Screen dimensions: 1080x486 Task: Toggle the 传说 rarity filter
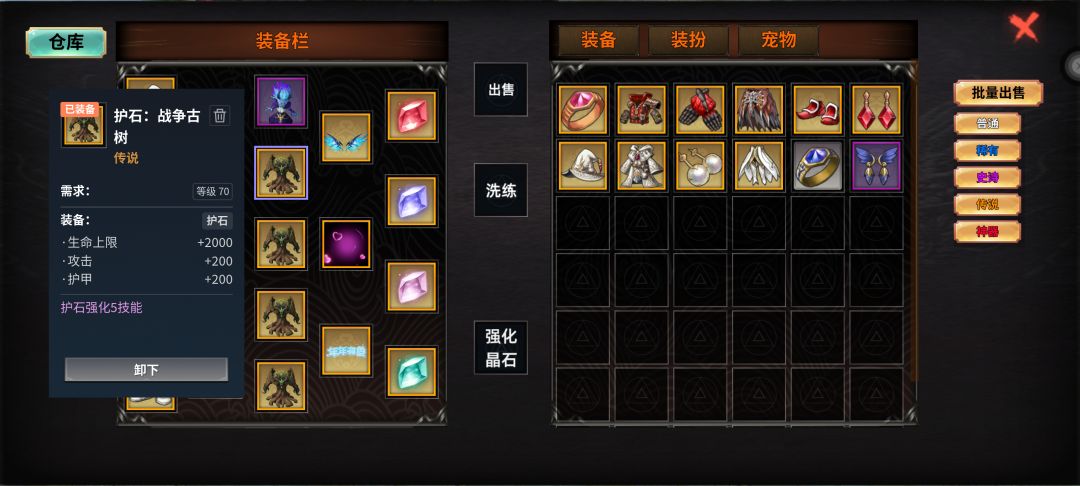987,204
